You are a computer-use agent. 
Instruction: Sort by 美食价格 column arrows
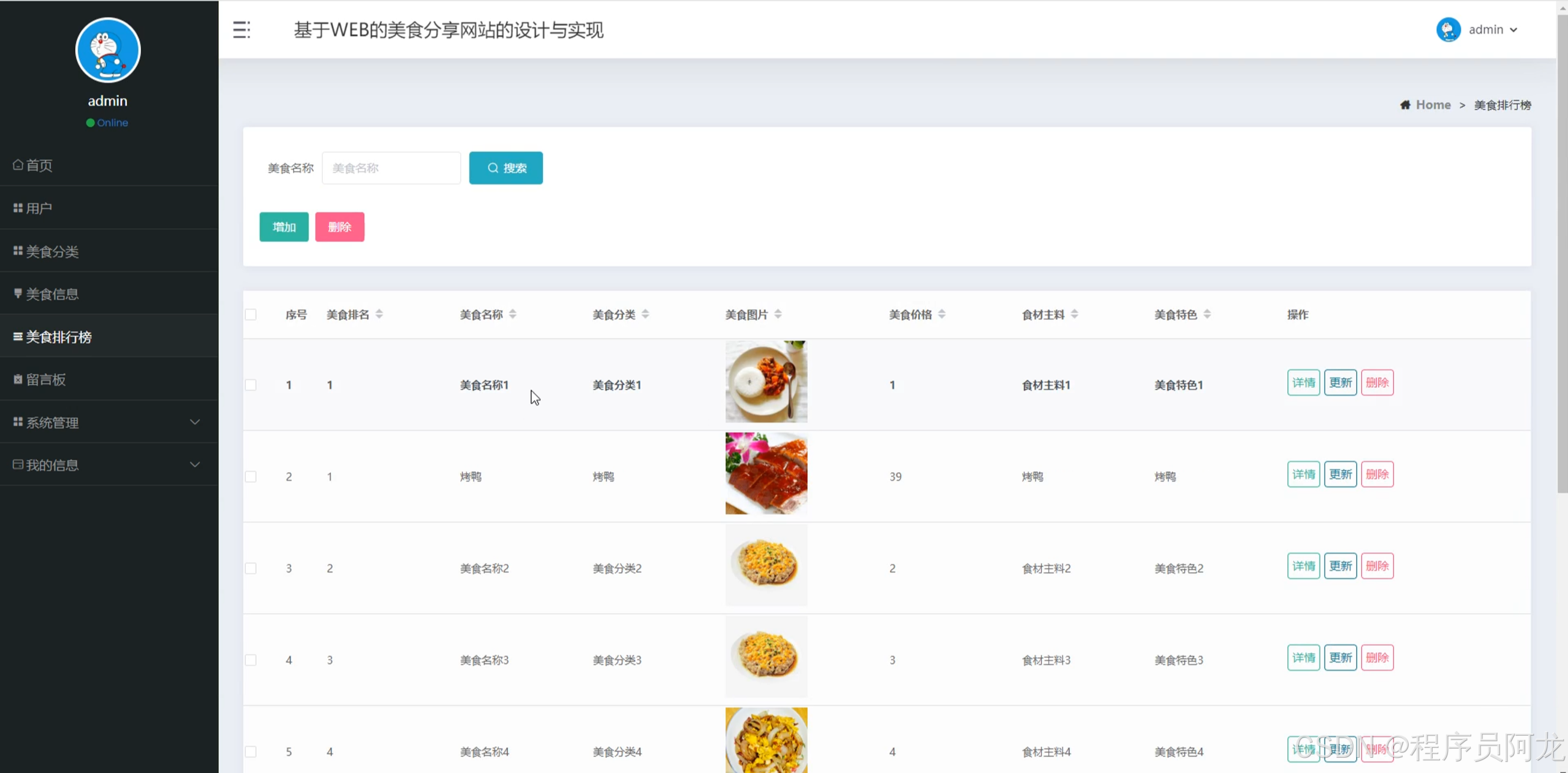click(x=942, y=314)
